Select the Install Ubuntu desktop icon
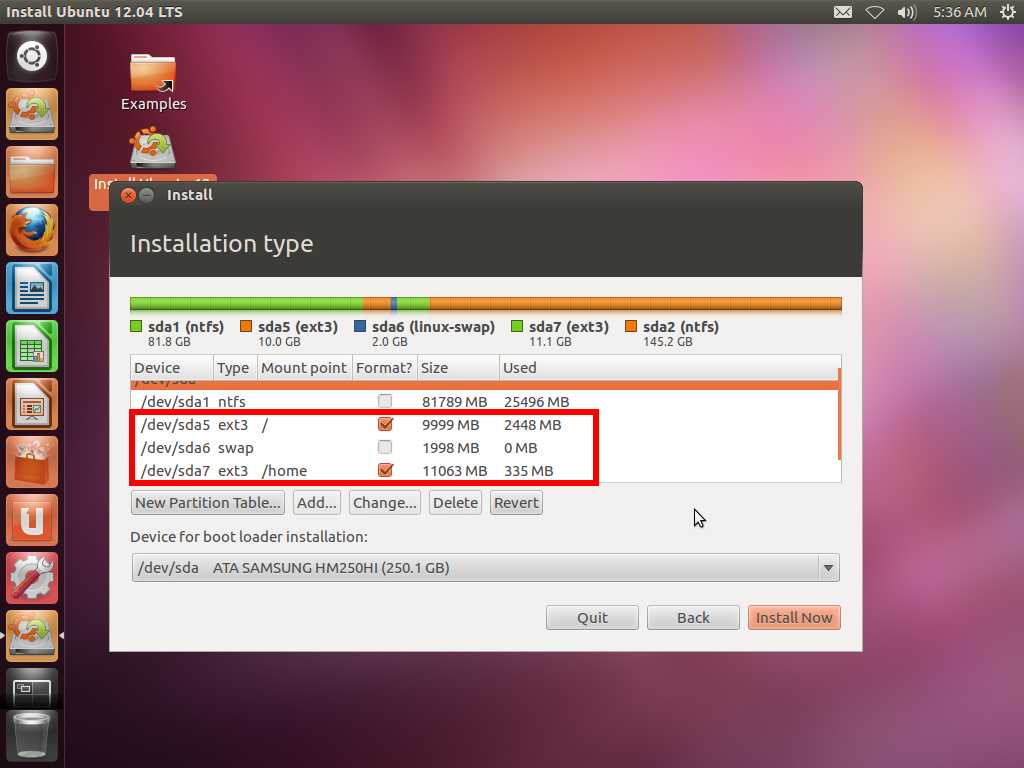The image size is (1024, 768). click(153, 149)
